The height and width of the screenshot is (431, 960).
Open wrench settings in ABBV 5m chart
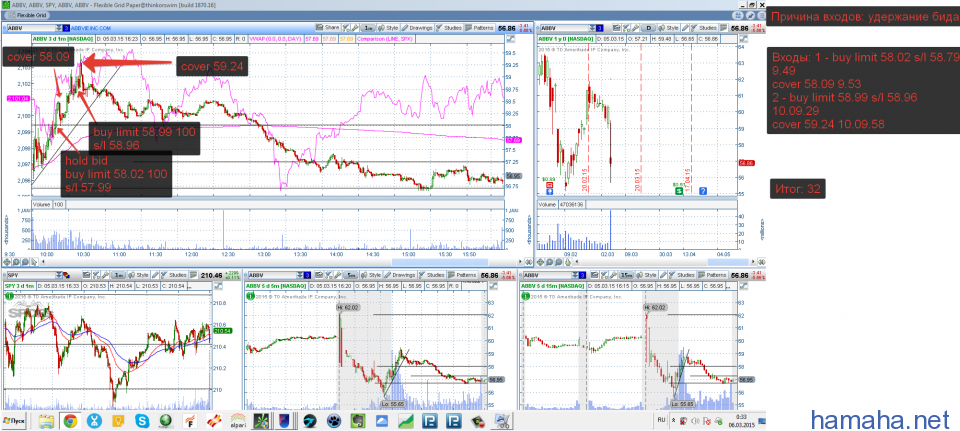point(337,275)
